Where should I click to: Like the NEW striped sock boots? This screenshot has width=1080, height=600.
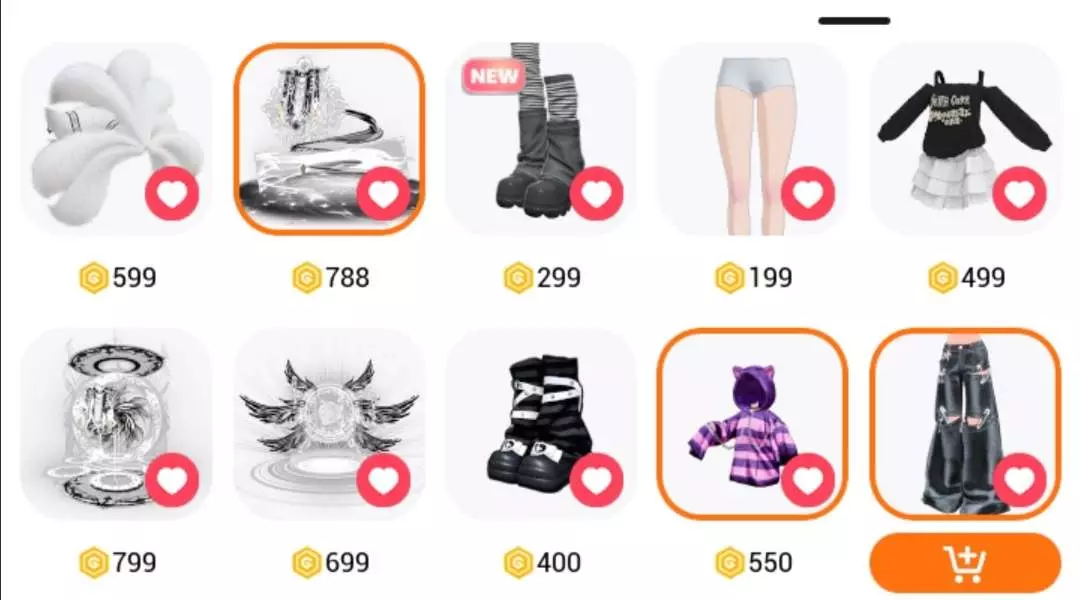[x=596, y=194]
